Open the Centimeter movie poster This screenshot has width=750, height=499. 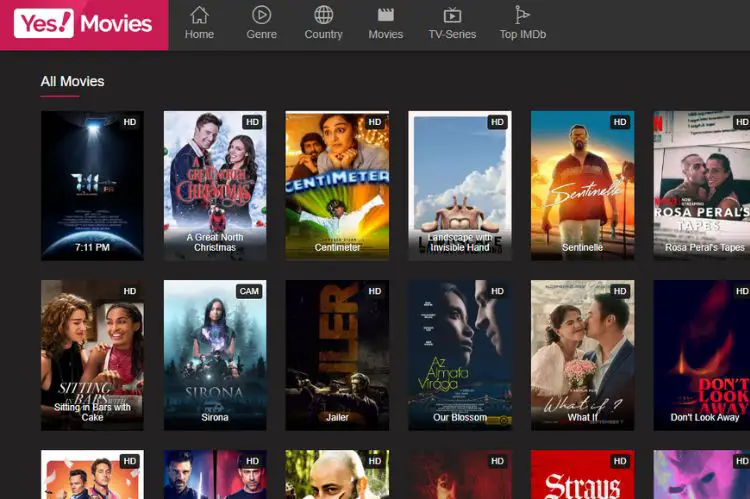point(337,186)
